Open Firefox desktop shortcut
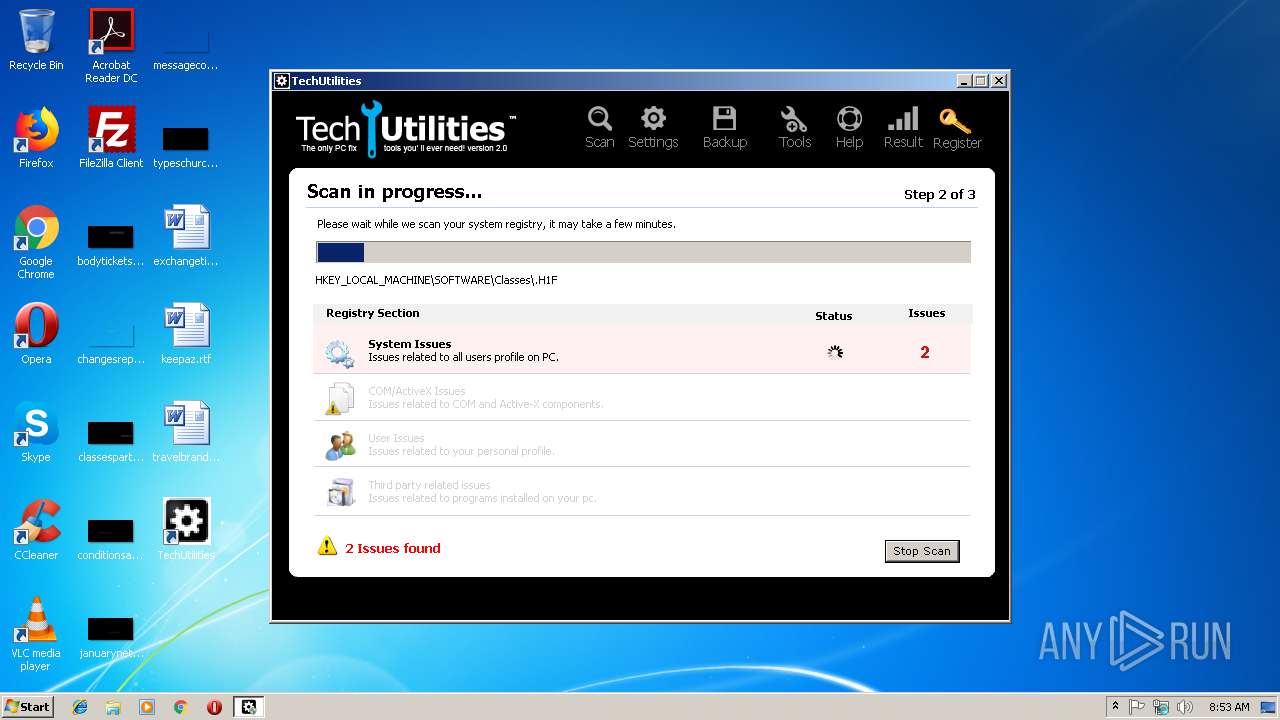1280x720 pixels. click(x=36, y=138)
